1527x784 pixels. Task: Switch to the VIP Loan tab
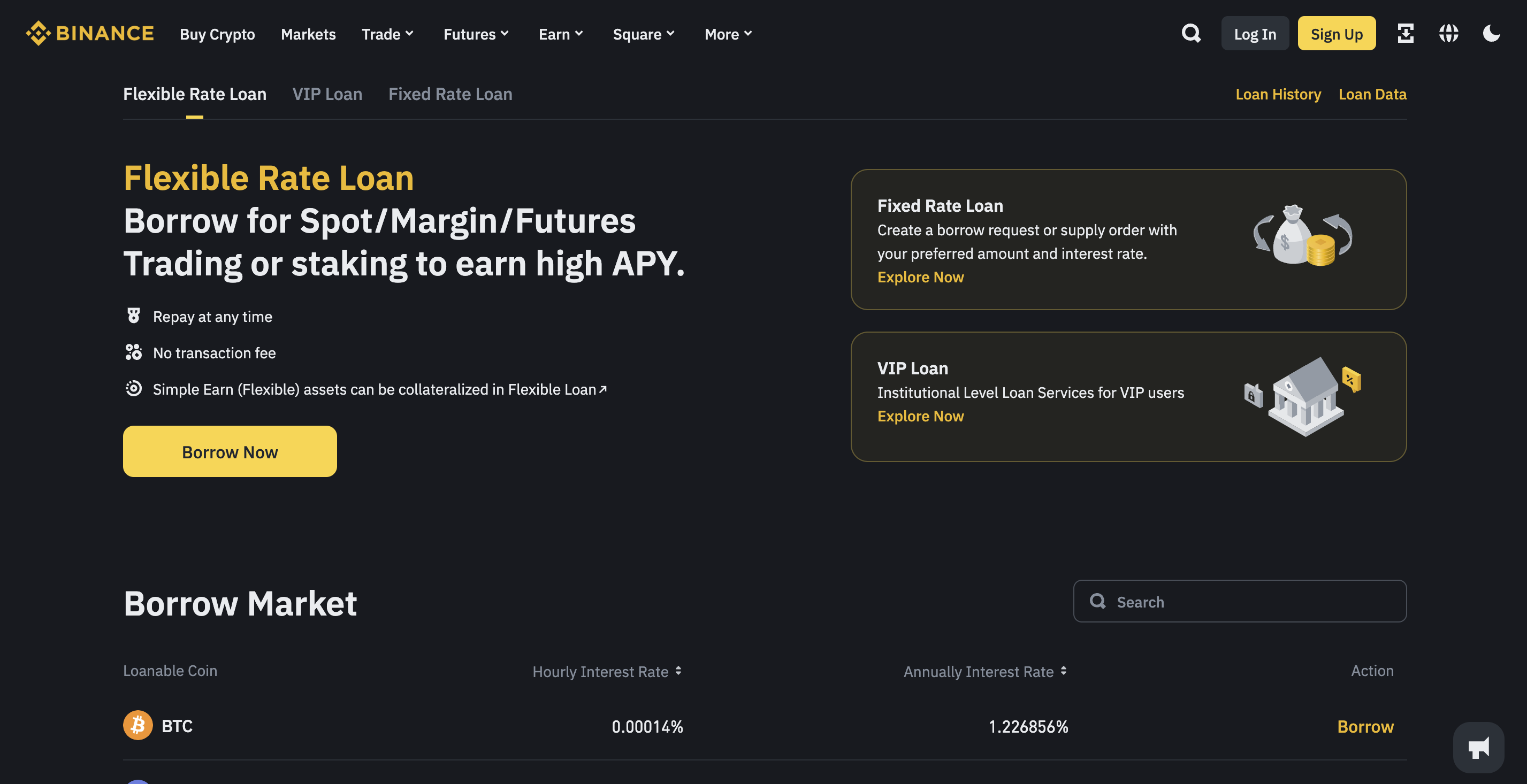pos(327,94)
